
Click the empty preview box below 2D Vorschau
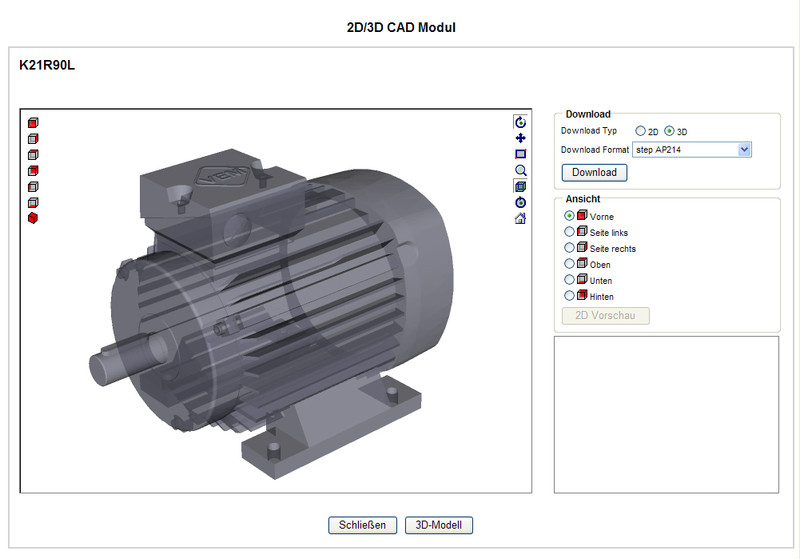click(666, 414)
